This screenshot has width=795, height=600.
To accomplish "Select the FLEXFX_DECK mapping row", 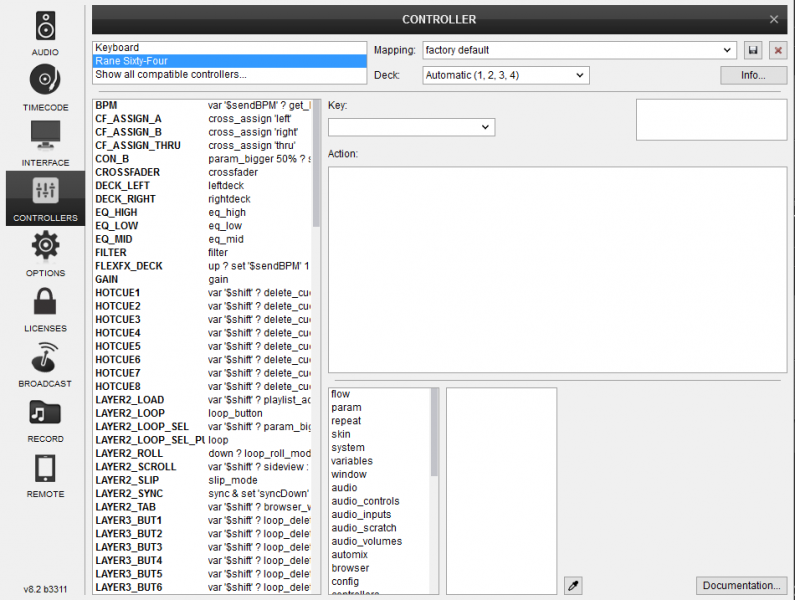I will (x=203, y=266).
